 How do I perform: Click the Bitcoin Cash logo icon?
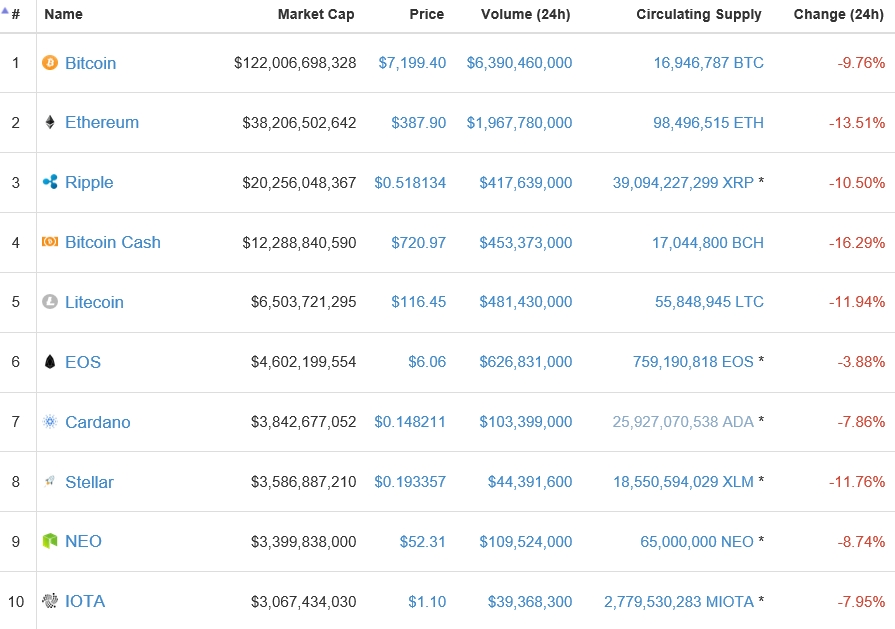pos(50,242)
